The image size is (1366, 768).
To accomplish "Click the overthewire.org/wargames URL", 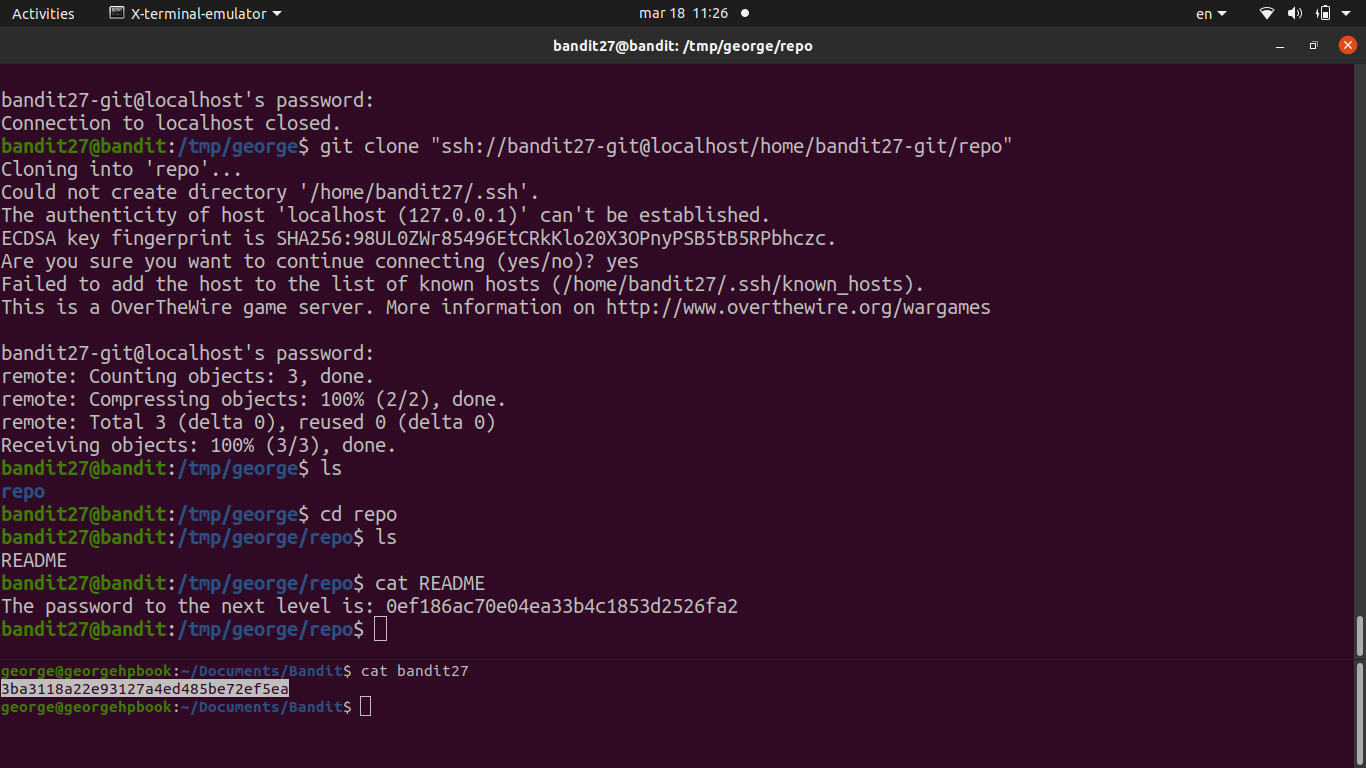I will (798, 307).
